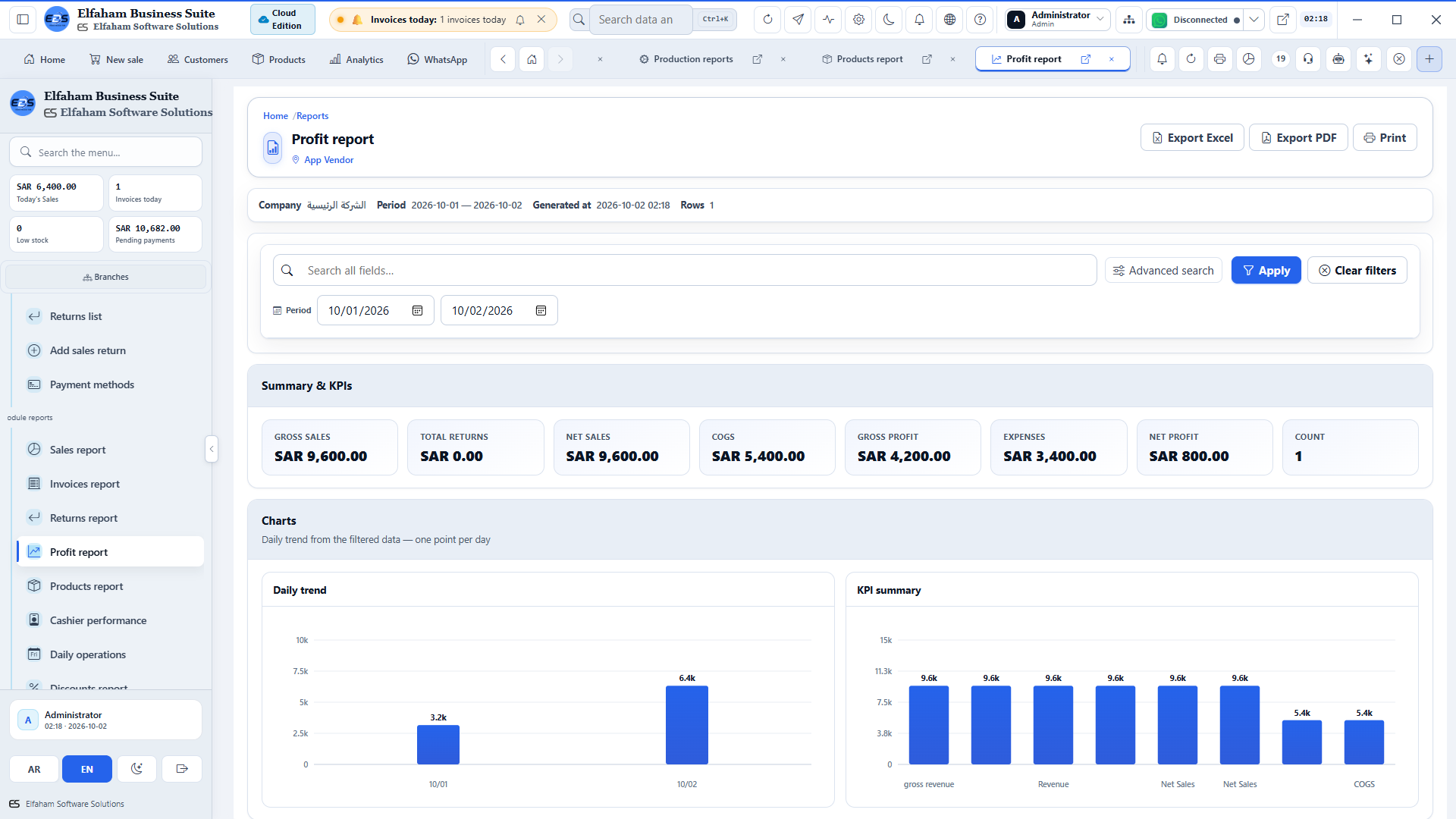Expand the Disconnected status dropdown arrow

point(1254,20)
